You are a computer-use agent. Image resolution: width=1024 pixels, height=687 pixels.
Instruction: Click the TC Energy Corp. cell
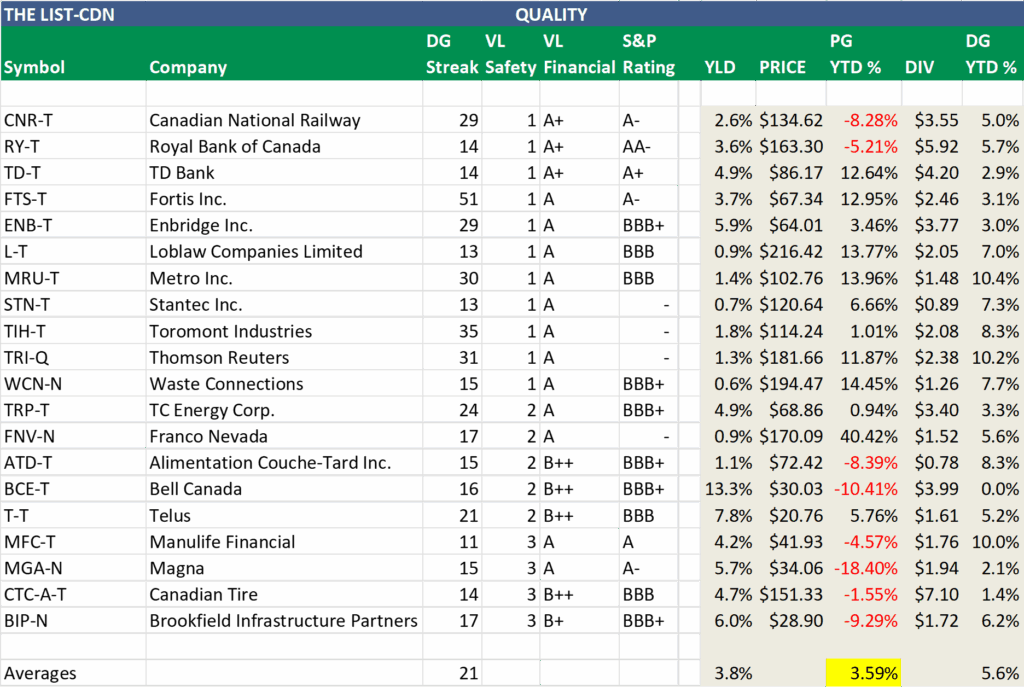point(285,410)
